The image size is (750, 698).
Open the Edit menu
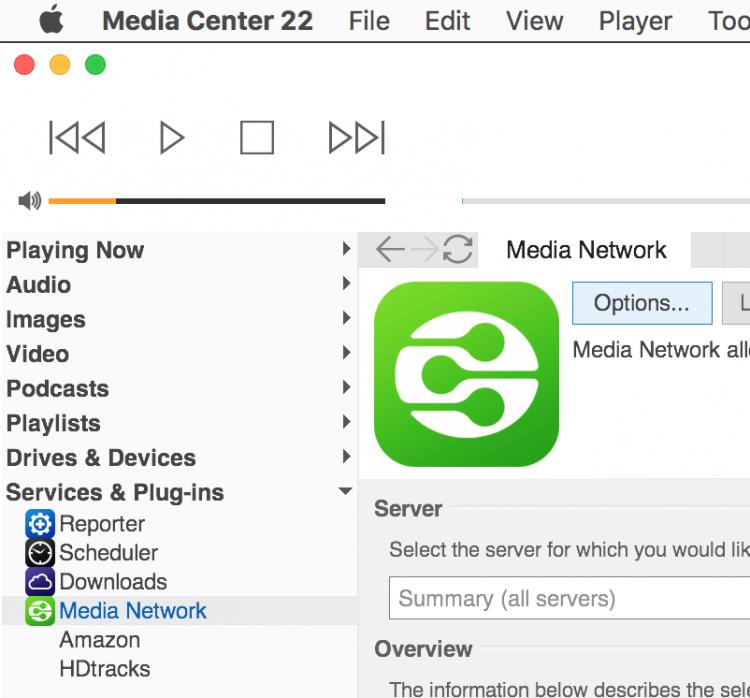coord(447,21)
